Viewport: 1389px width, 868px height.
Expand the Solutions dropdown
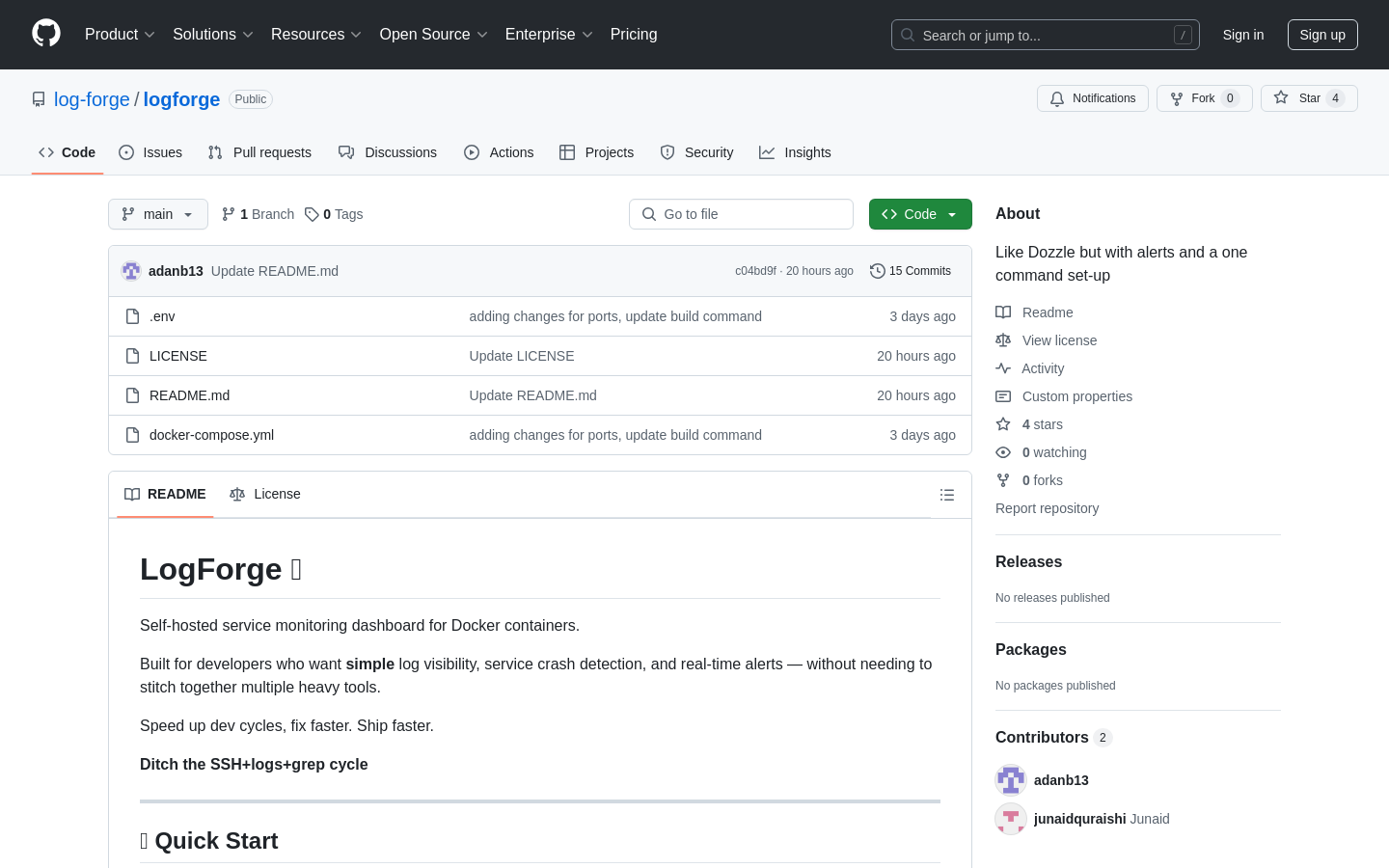[213, 35]
